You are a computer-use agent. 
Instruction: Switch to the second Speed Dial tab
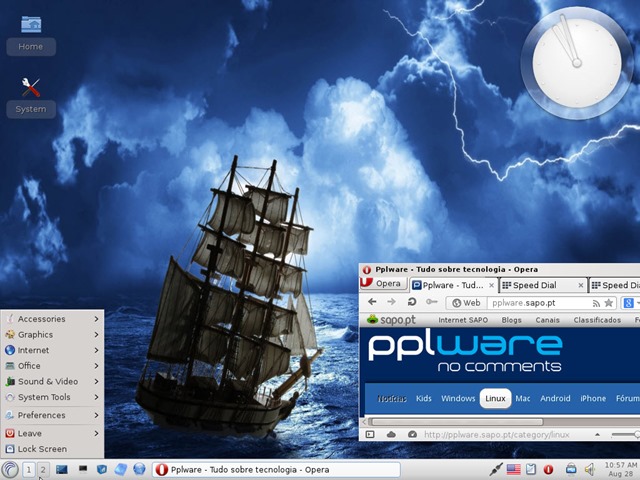(x=615, y=285)
